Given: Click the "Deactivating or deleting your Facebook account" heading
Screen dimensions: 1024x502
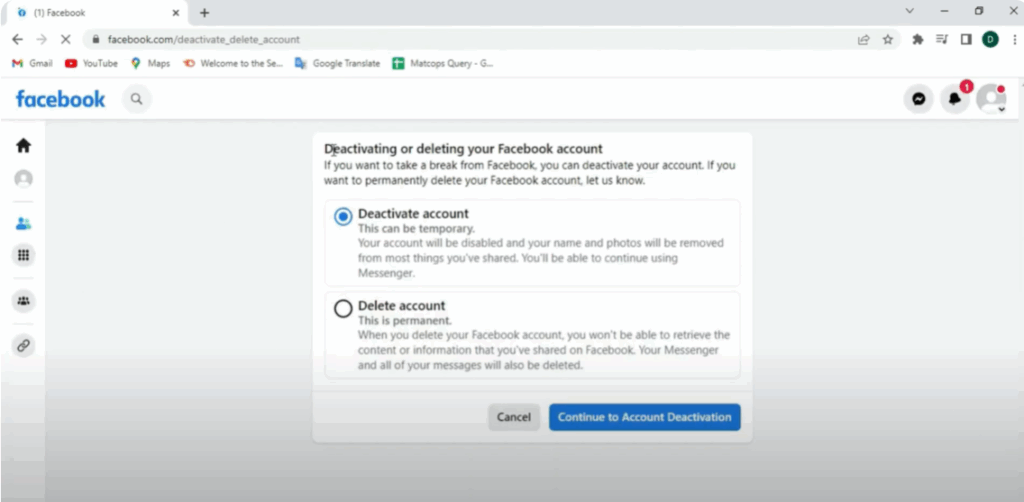Looking at the screenshot, I should click(463, 149).
